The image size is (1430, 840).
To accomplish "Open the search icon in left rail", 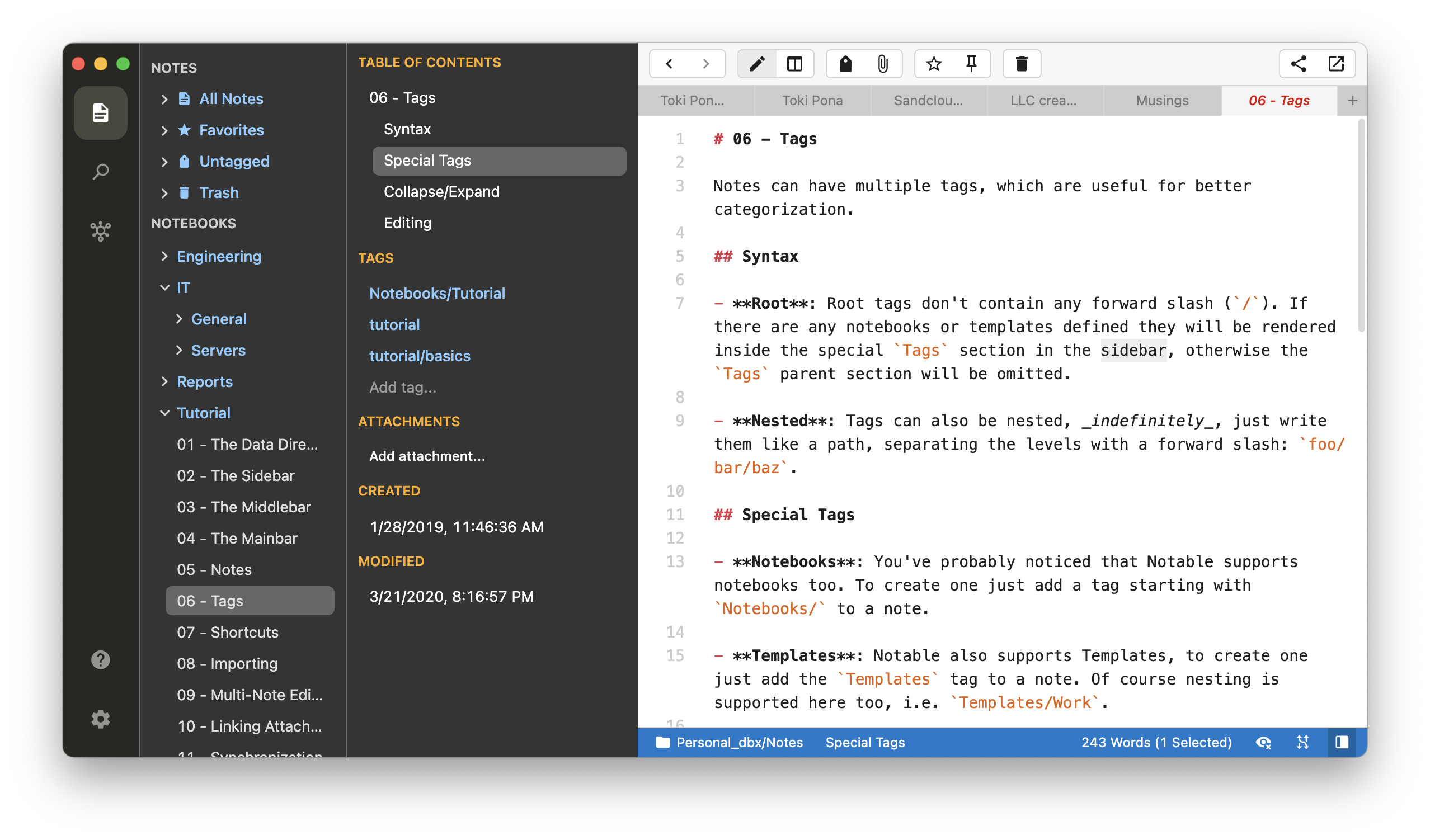I will pyautogui.click(x=101, y=171).
